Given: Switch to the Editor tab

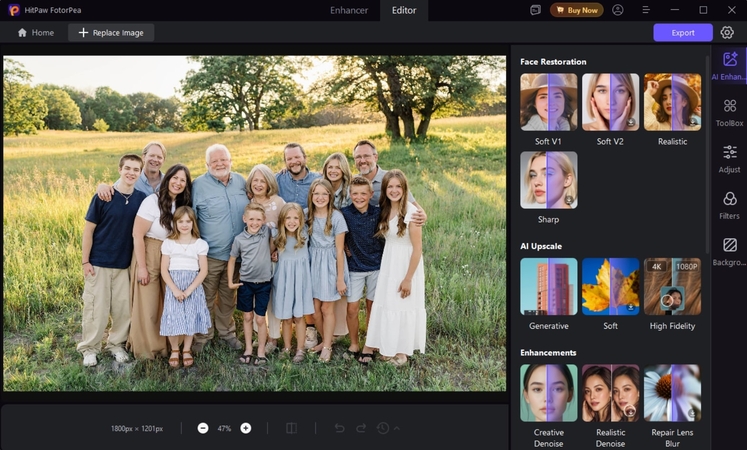Looking at the screenshot, I should (x=404, y=10).
